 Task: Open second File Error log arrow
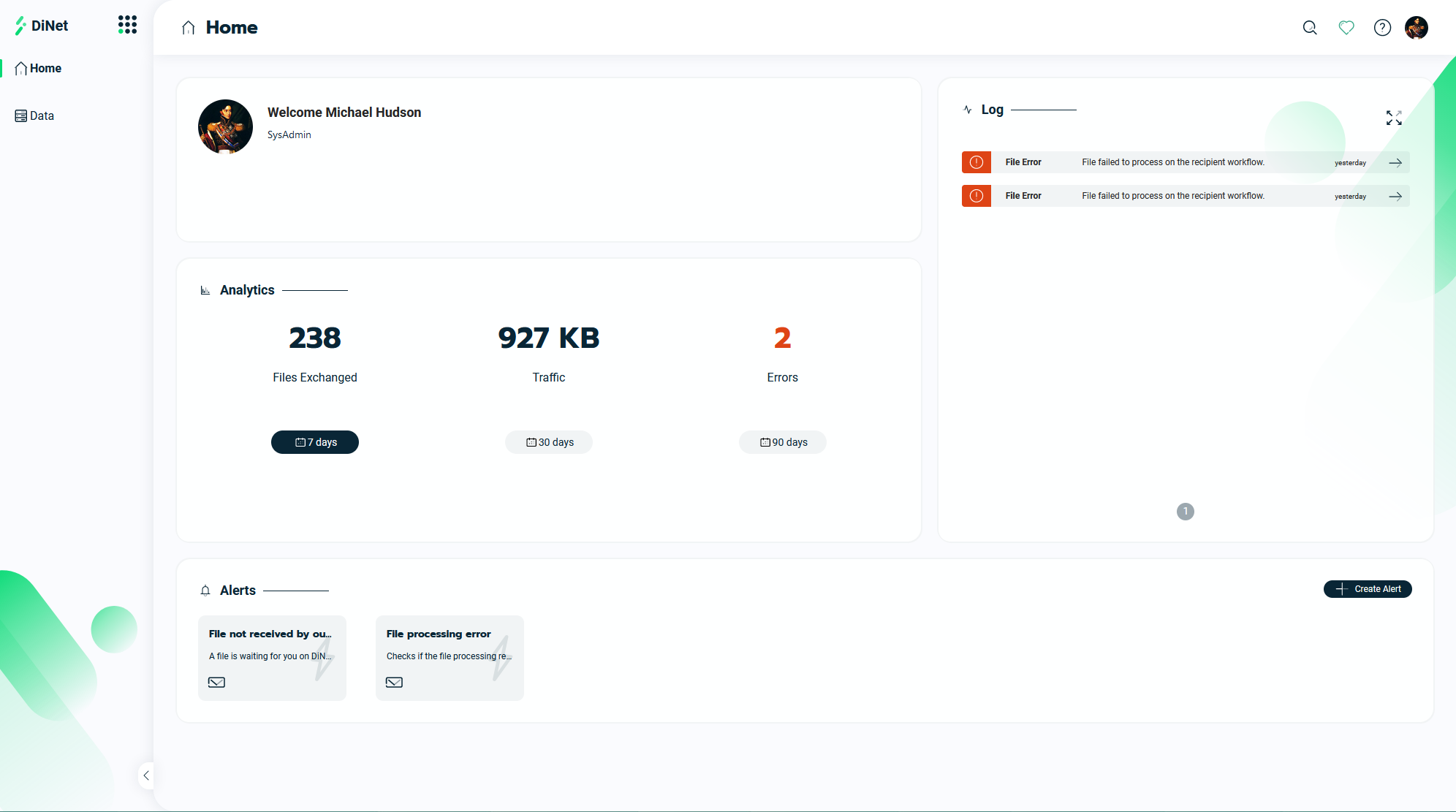point(1395,197)
